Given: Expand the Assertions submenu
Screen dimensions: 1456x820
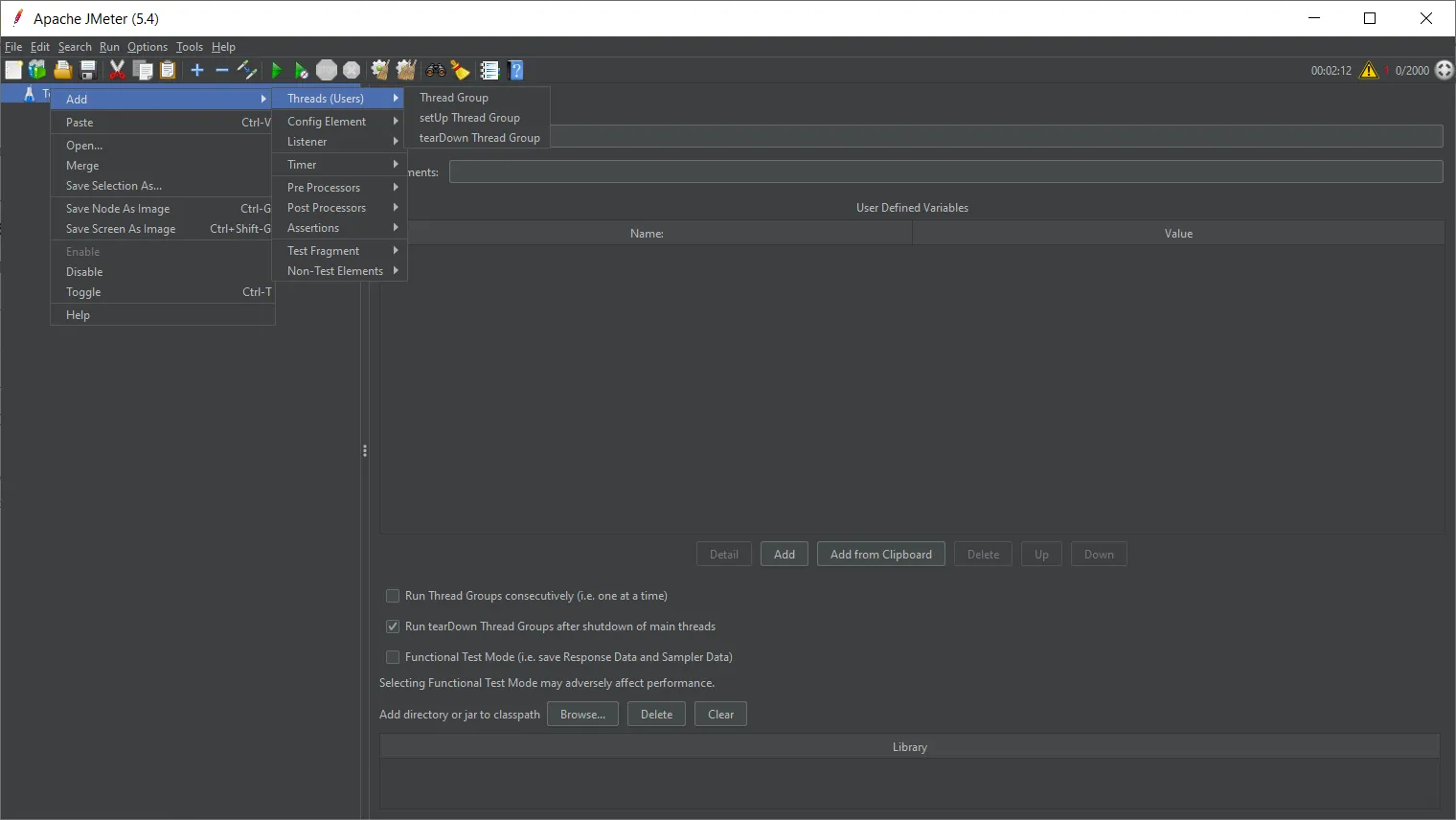Looking at the screenshot, I should click(x=340, y=228).
